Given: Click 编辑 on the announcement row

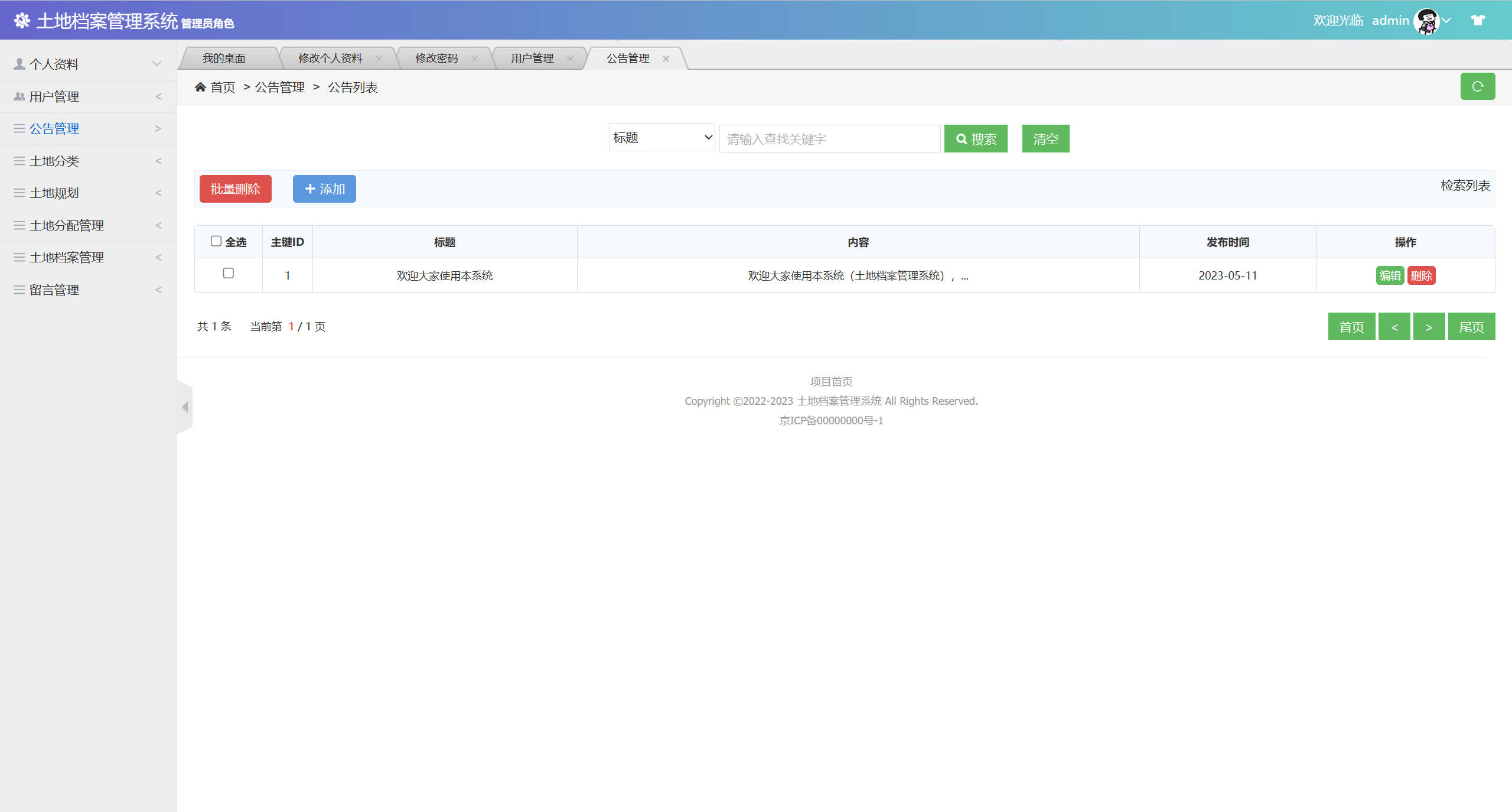Looking at the screenshot, I should click(1390, 275).
